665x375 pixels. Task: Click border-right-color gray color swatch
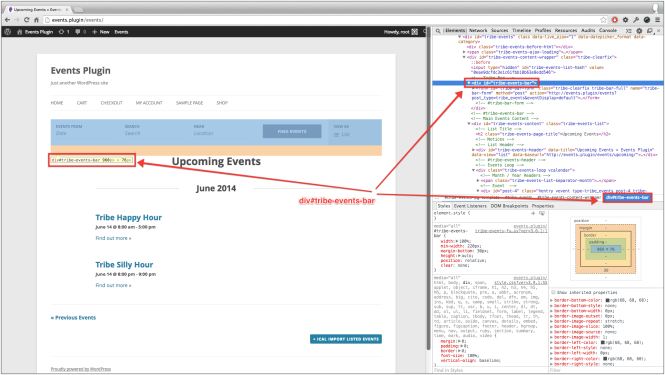[605, 359]
